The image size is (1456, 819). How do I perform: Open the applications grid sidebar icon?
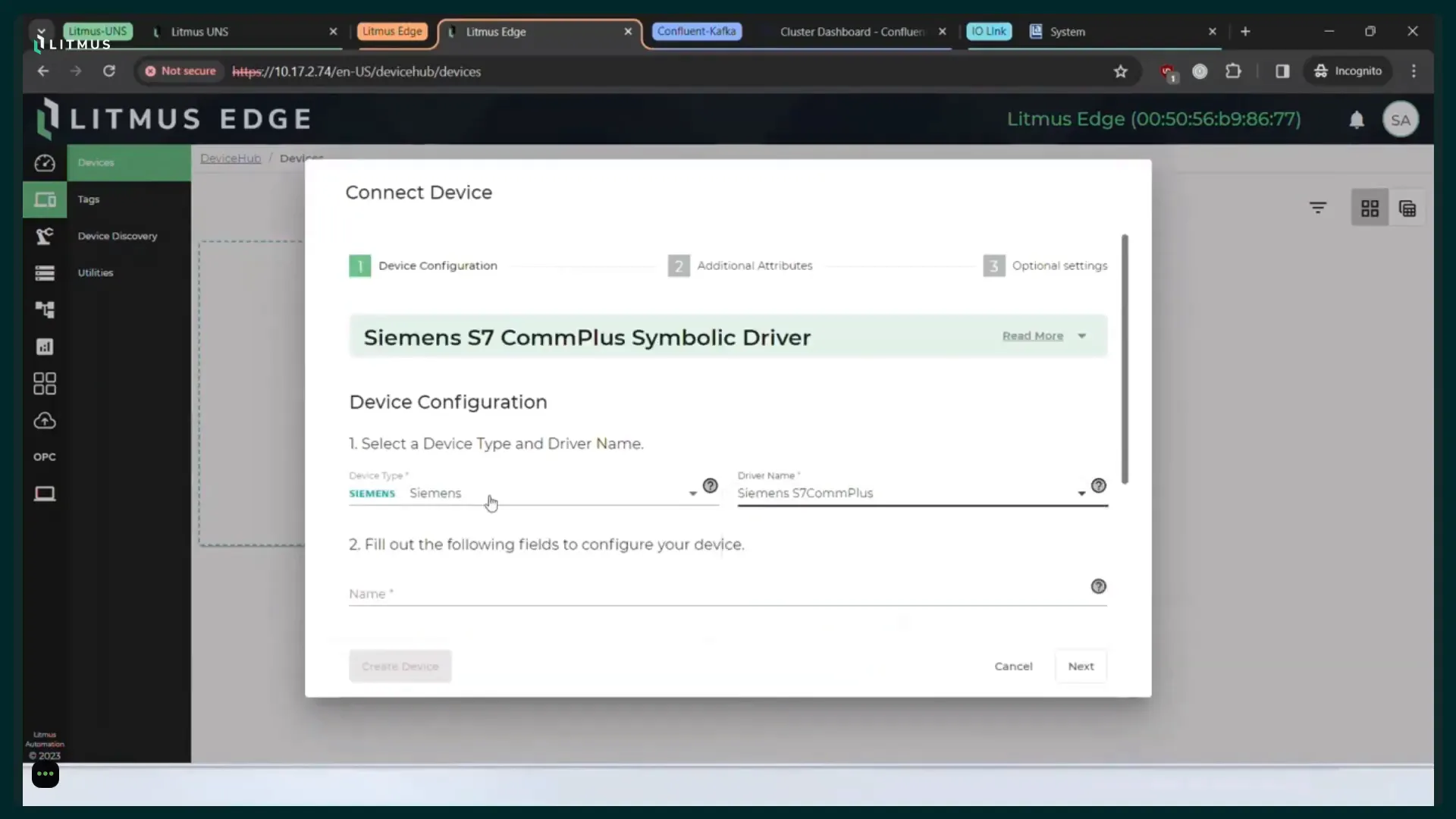click(45, 384)
